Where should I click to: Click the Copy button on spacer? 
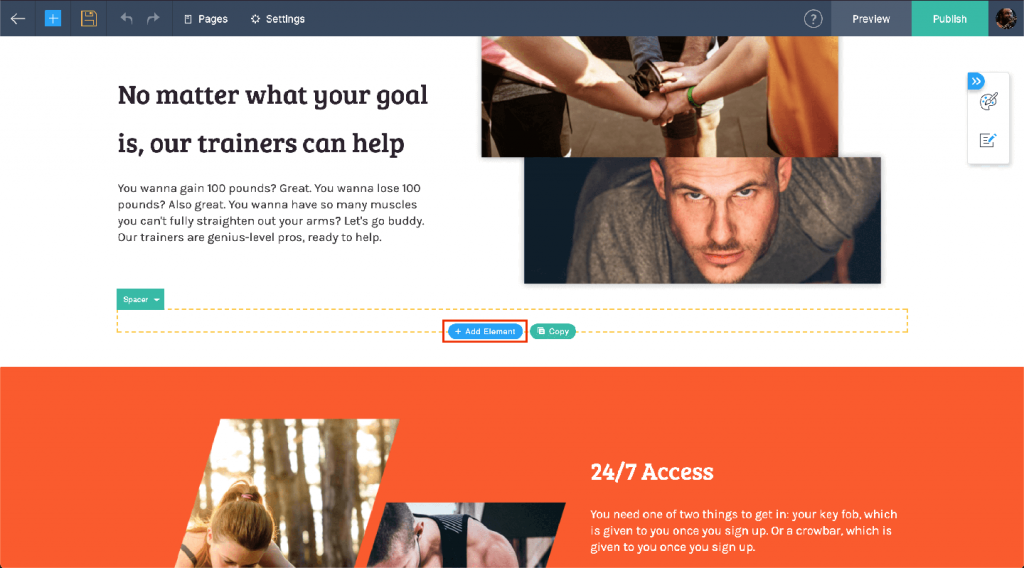552,331
